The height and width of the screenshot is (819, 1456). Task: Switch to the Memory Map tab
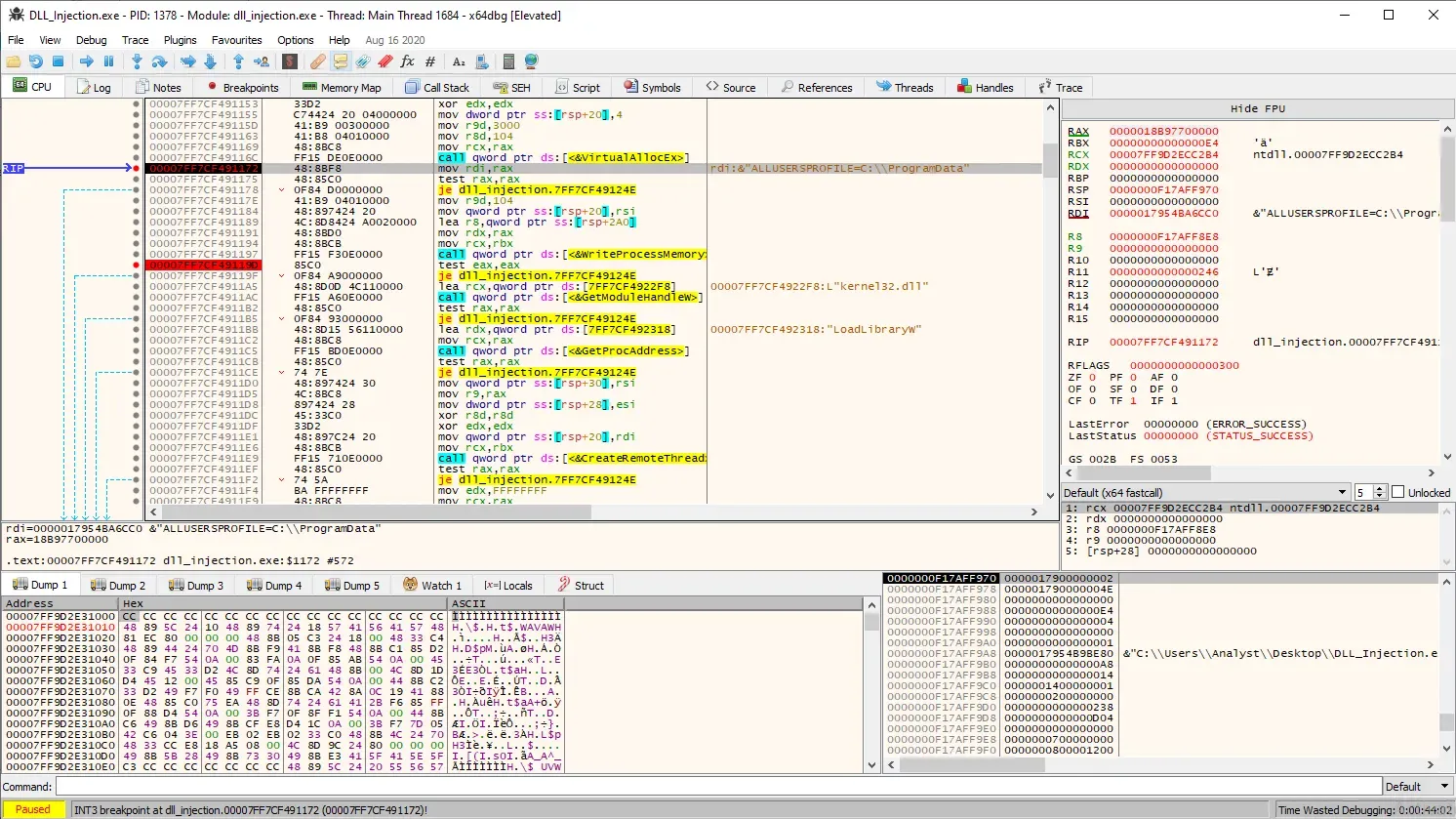coord(342,87)
